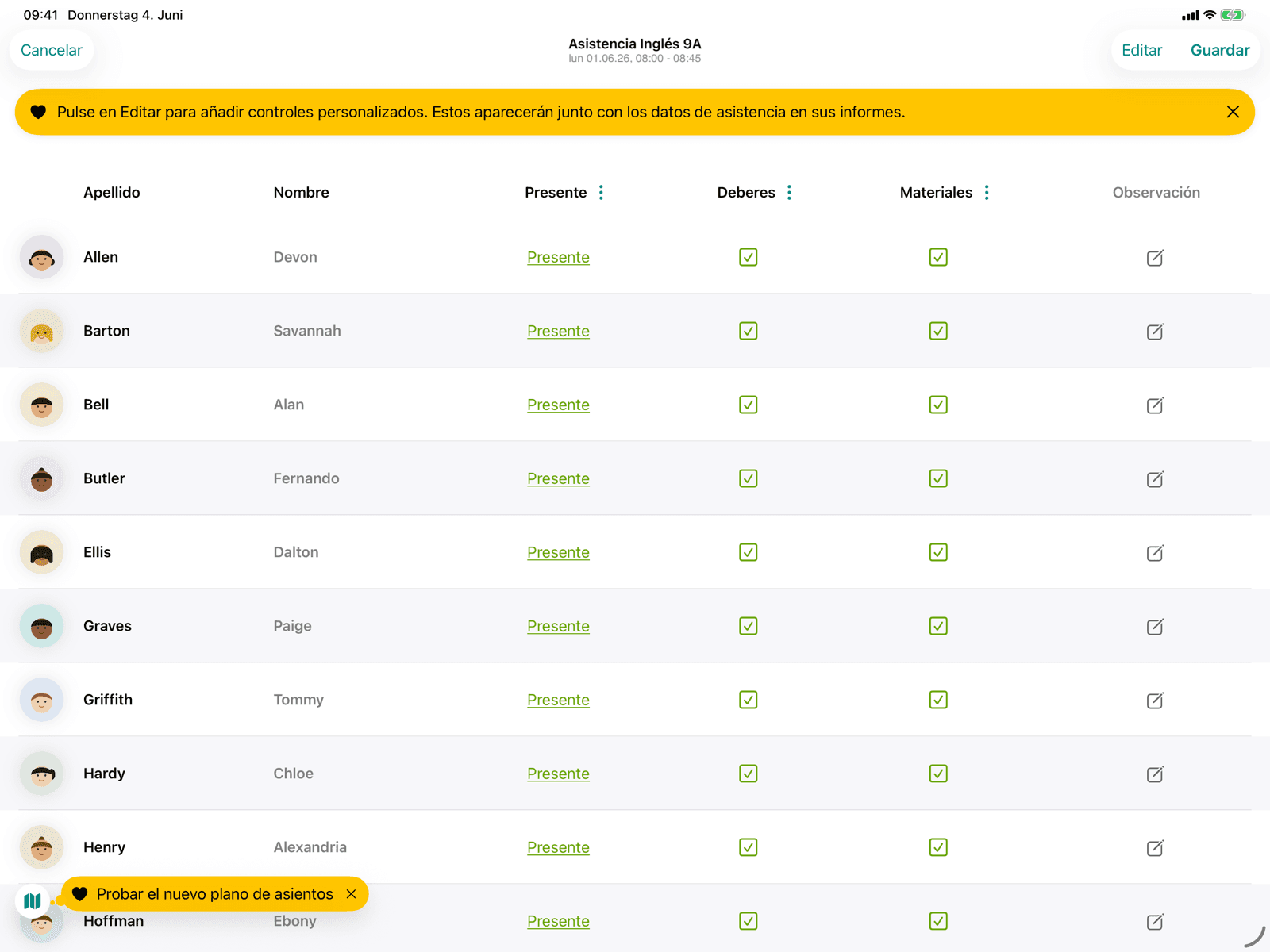Toggle Deberes checkbox for Allen
The height and width of the screenshot is (952, 1270).
pos(748,257)
